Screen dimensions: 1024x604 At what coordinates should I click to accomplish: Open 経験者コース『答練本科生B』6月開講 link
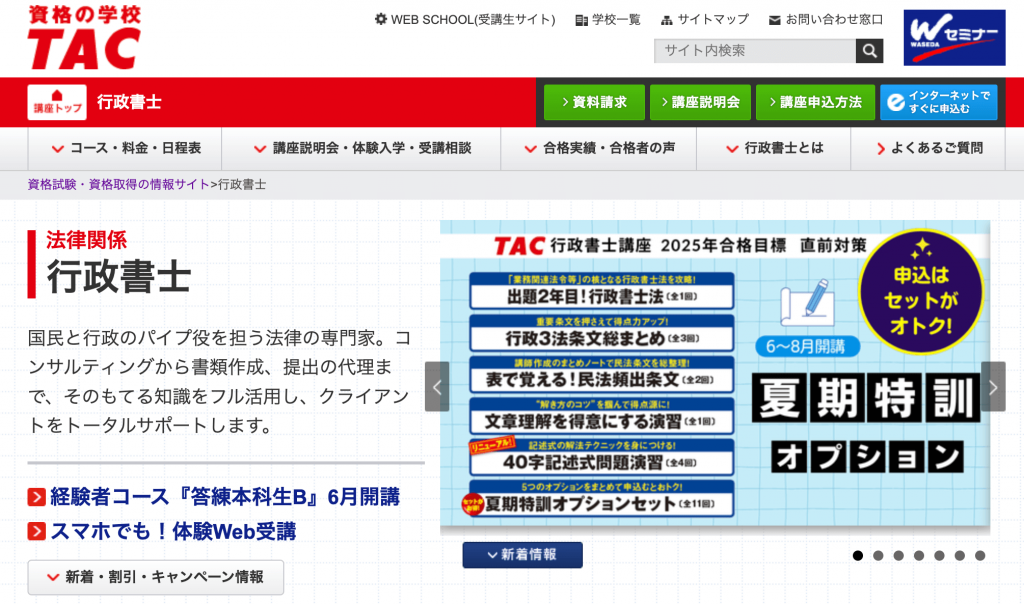[225, 497]
